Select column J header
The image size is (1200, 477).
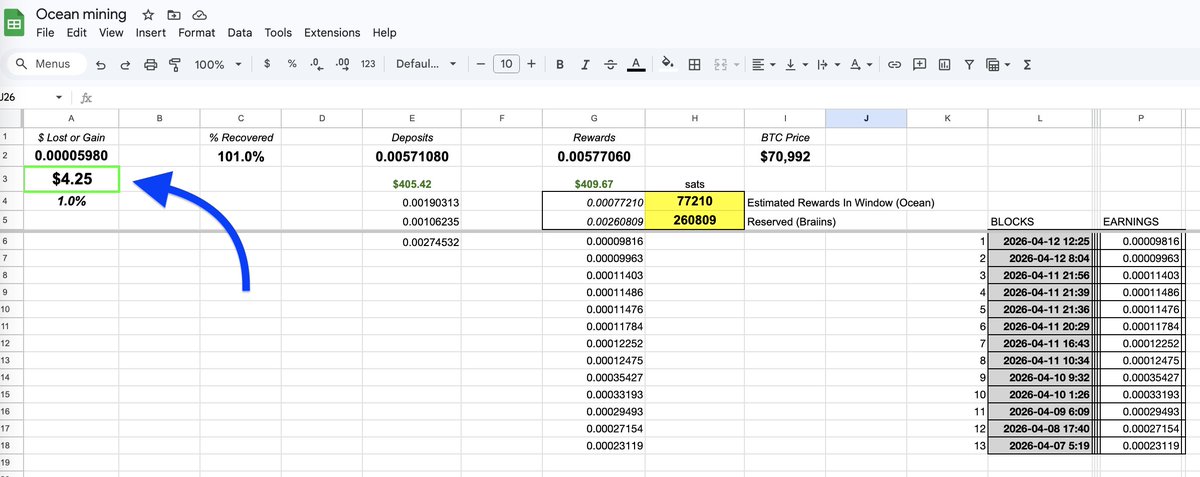(x=866, y=119)
